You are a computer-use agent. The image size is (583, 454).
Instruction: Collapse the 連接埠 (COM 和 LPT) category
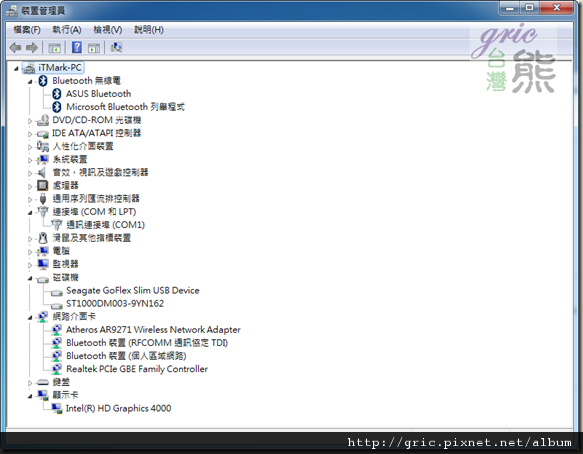click(x=30, y=213)
